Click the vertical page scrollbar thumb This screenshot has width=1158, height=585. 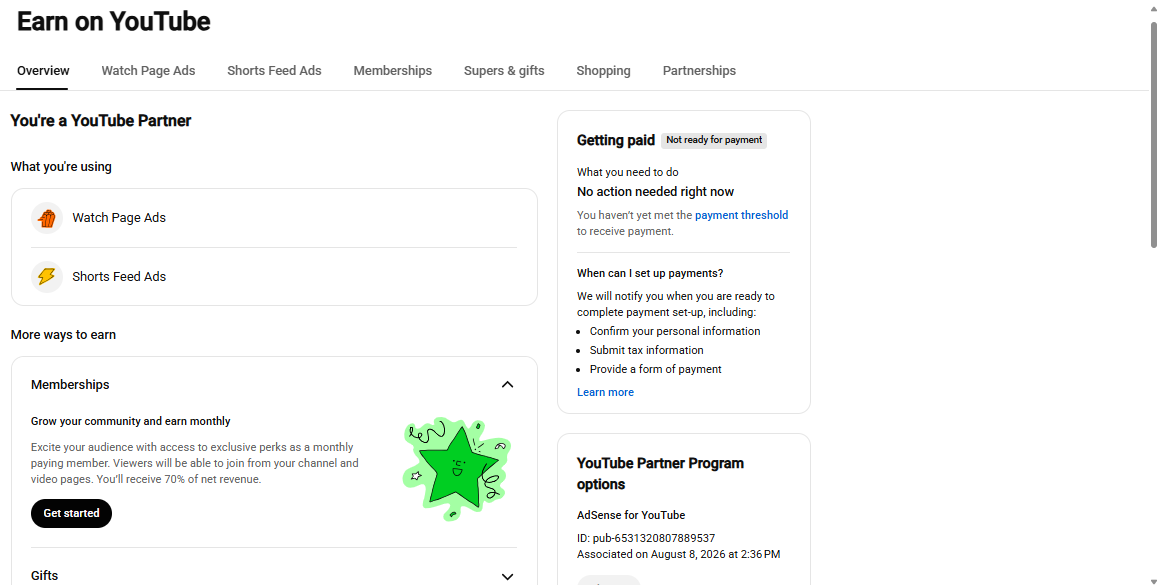(1154, 135)
